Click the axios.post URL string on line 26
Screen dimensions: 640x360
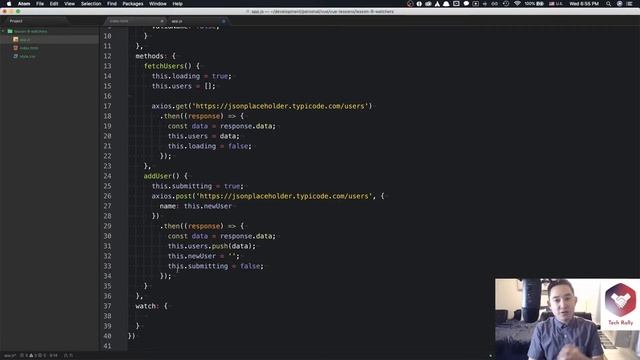(284, 196)
